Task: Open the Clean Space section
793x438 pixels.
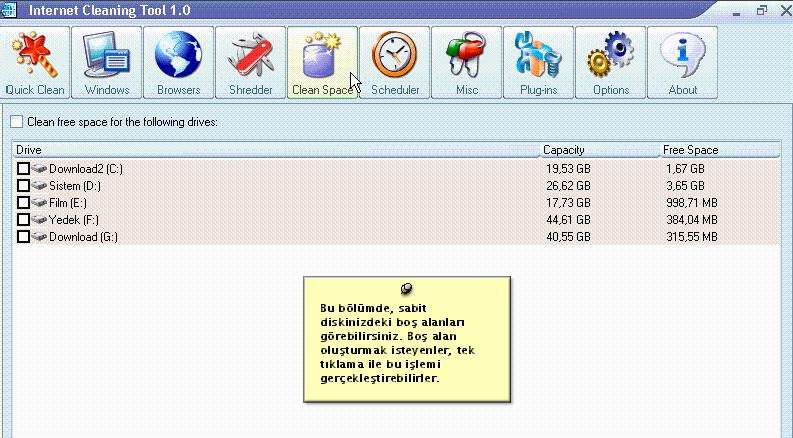Action: pyautogui.click(x=323, y=63)
